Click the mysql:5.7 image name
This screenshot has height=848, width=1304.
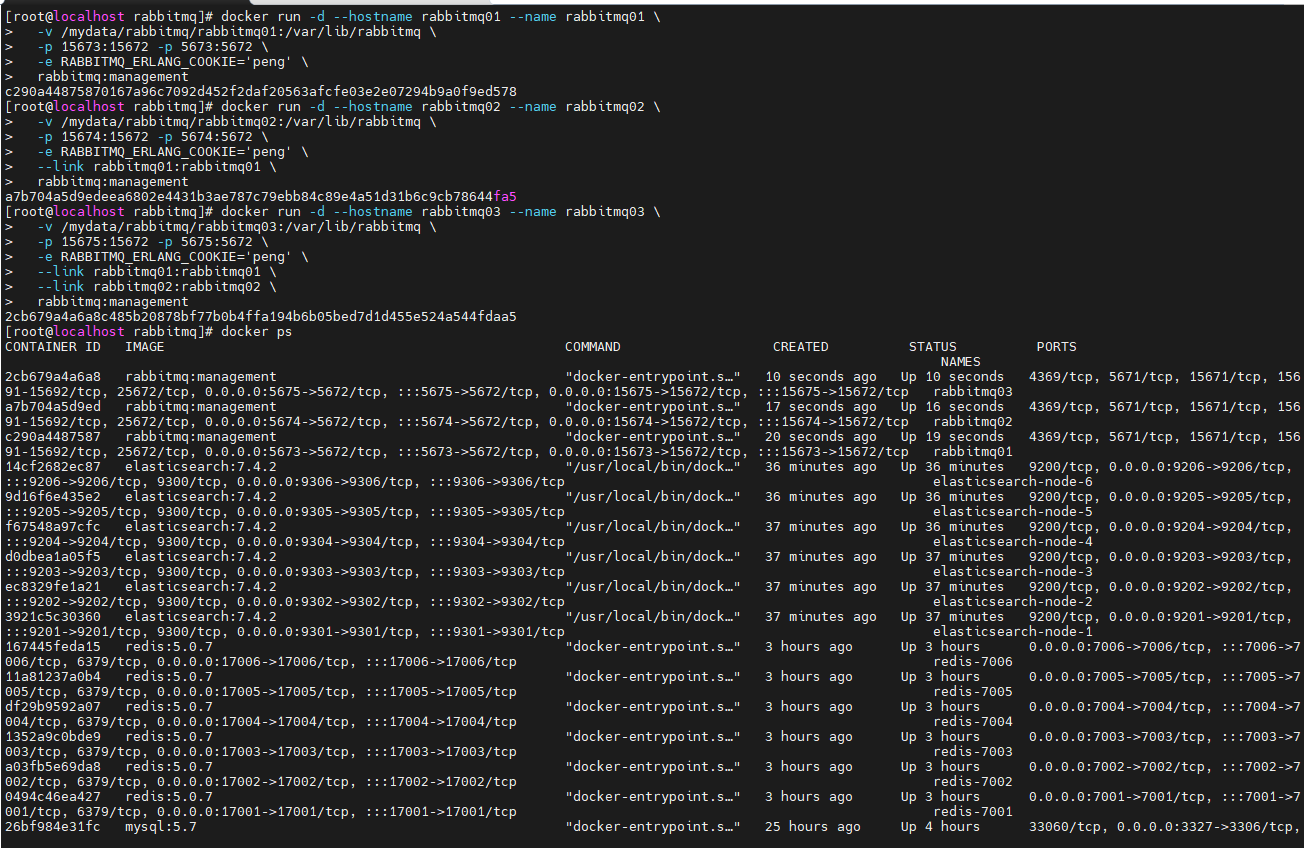(161, 827)
